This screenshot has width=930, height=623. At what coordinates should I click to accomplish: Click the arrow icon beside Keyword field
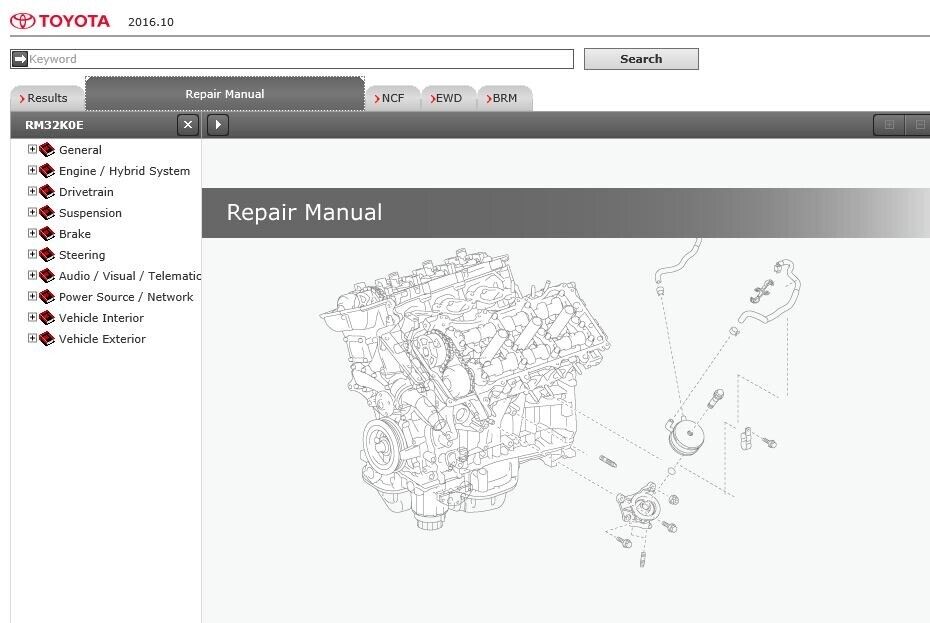20,59
